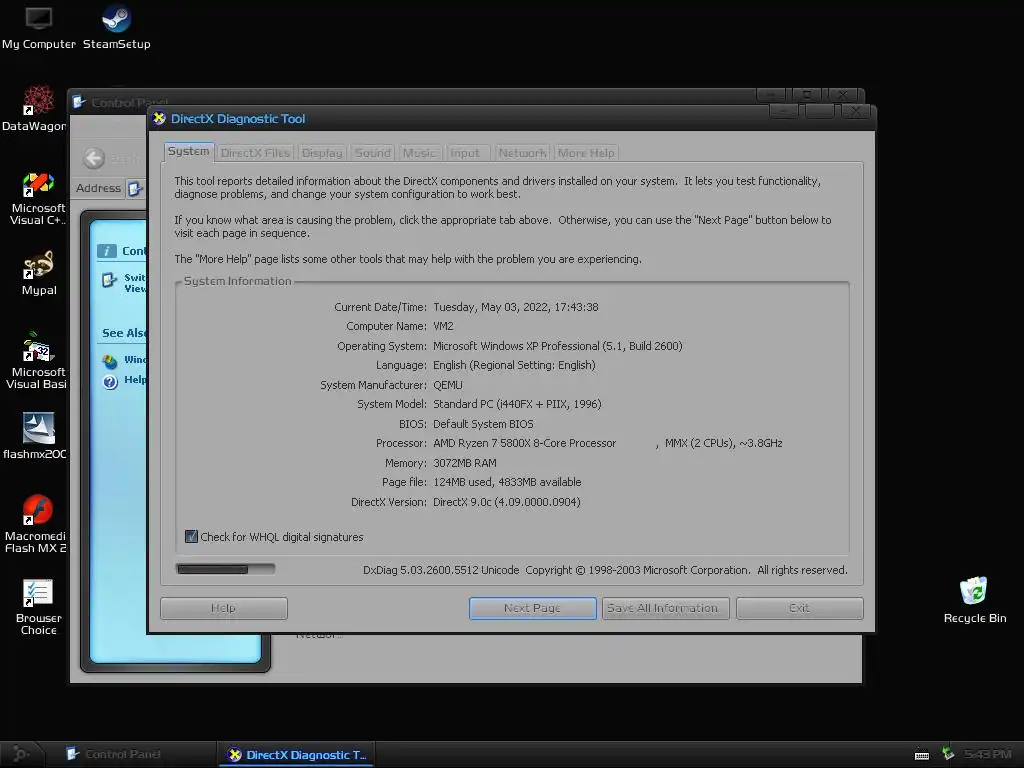Viewport: 1024px width, 768px height.
Task: Click the Next Page button
Action: coord(532,608)
